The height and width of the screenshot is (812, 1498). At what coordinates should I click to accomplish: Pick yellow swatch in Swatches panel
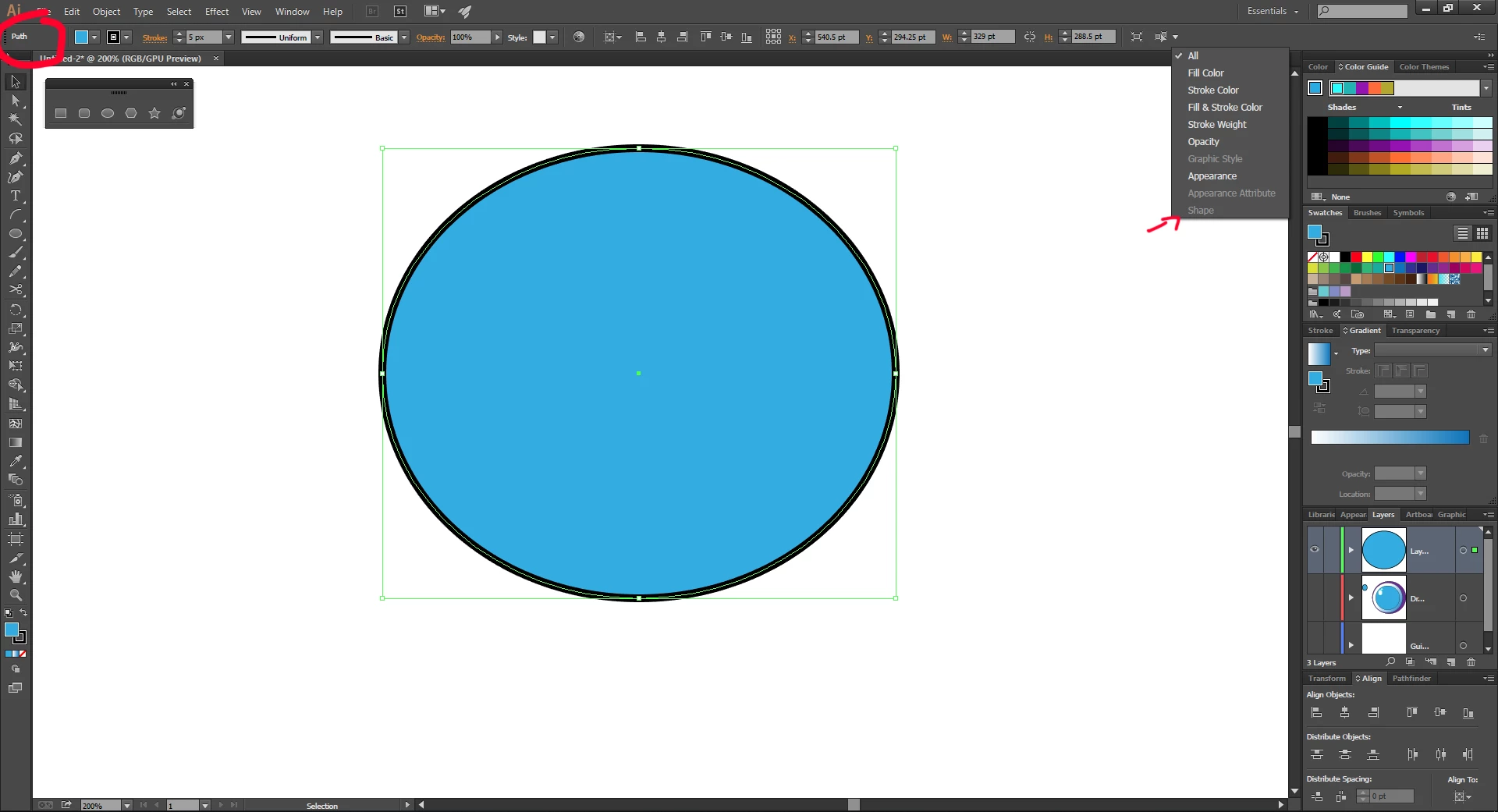click(1367, 257)
